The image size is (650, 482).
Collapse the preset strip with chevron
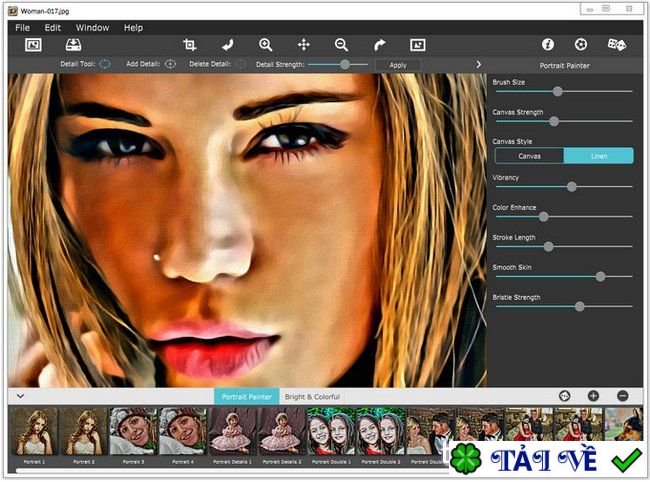click(21, 397)
